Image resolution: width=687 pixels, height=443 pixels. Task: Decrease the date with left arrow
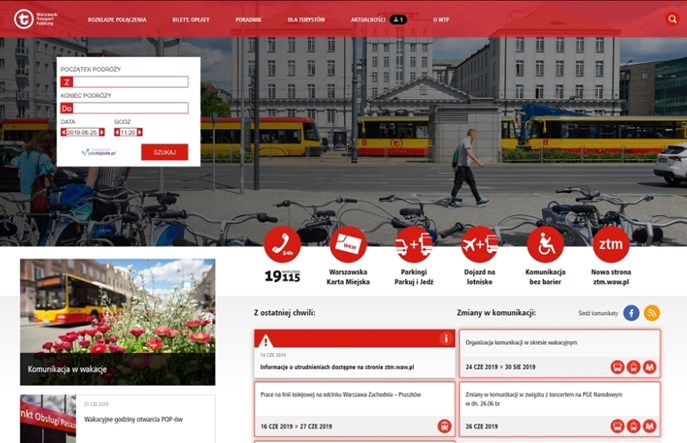tap(64, 132)
